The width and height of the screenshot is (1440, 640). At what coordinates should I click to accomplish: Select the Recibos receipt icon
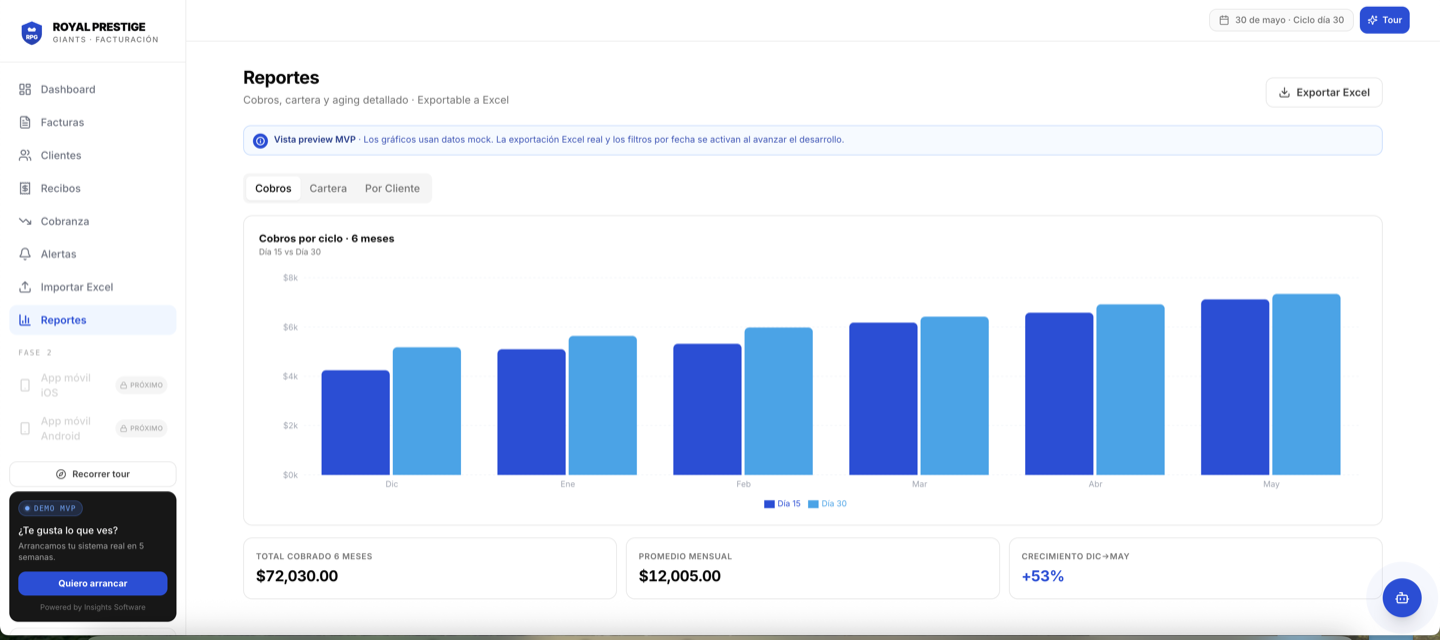pyautogui.click(x=25, y=188)
